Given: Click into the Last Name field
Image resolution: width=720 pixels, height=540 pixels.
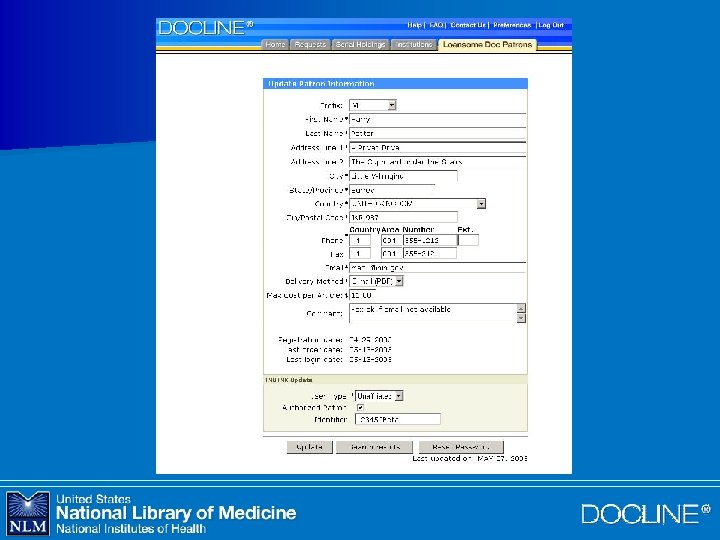Looking at the screenshot, I should click(x=438, y=134).
